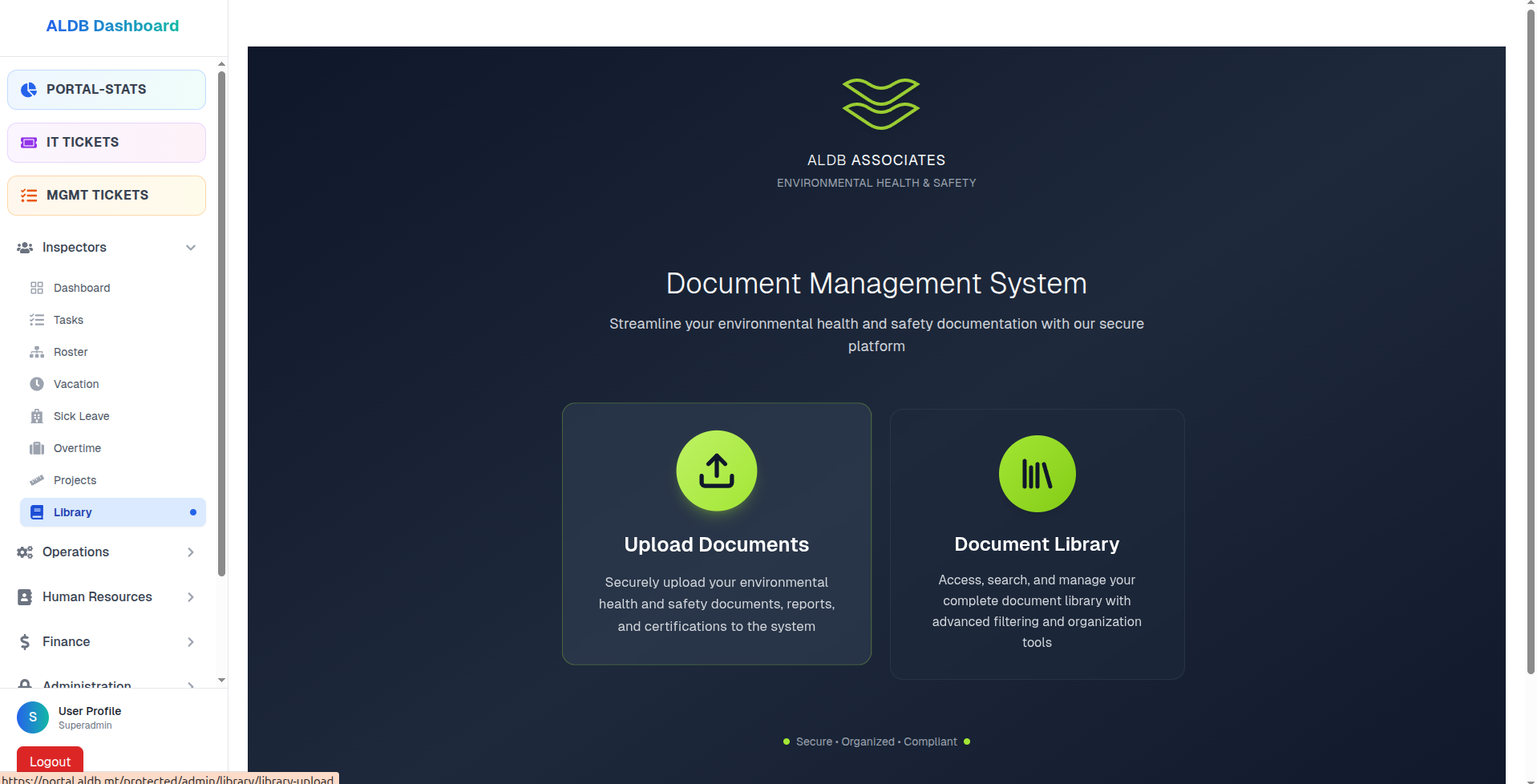This screenshot has height=784, width=1537.
Task: Click the ALDB Associates wave logo
Action: [x=880, y=104]
